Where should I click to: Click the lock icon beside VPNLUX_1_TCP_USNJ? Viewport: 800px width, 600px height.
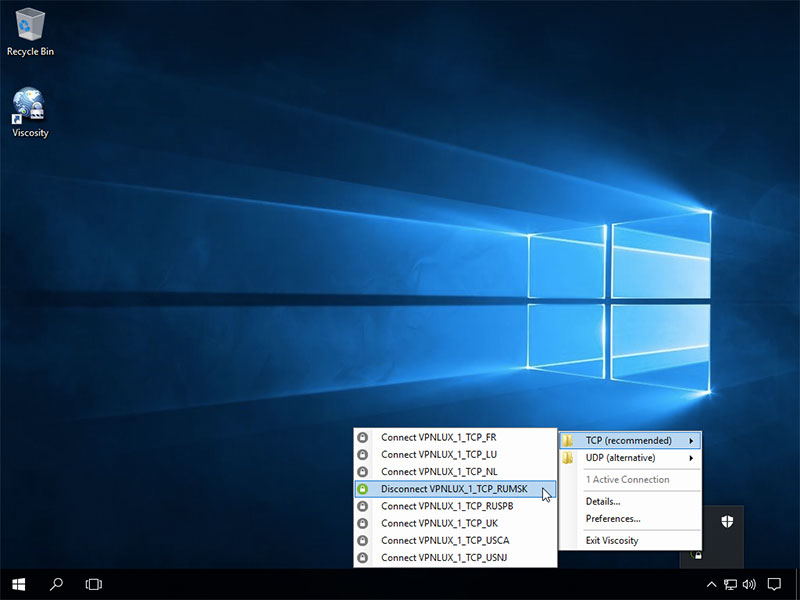[x=363, y=558]
